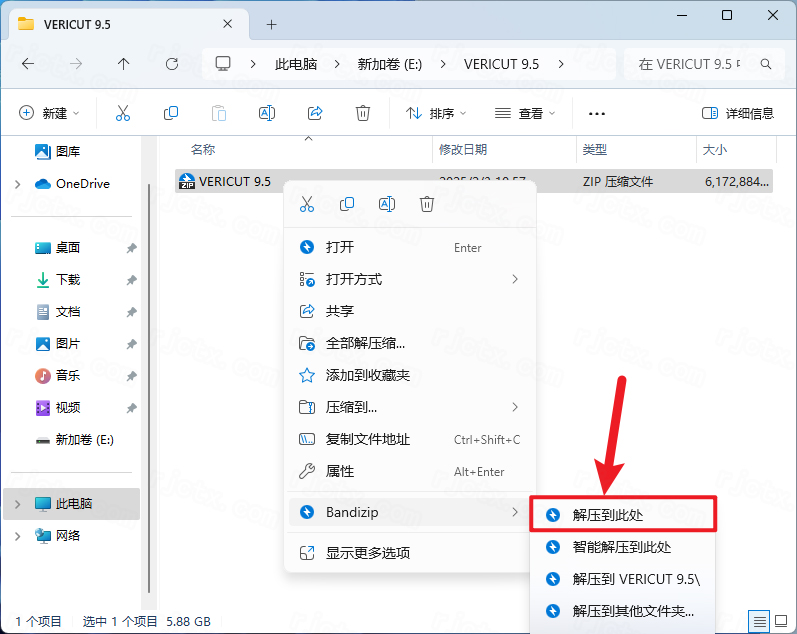Click the sidebar vertical scrollbar
Viewport: 797px width, 634px height.
click(x=149, y=388)
